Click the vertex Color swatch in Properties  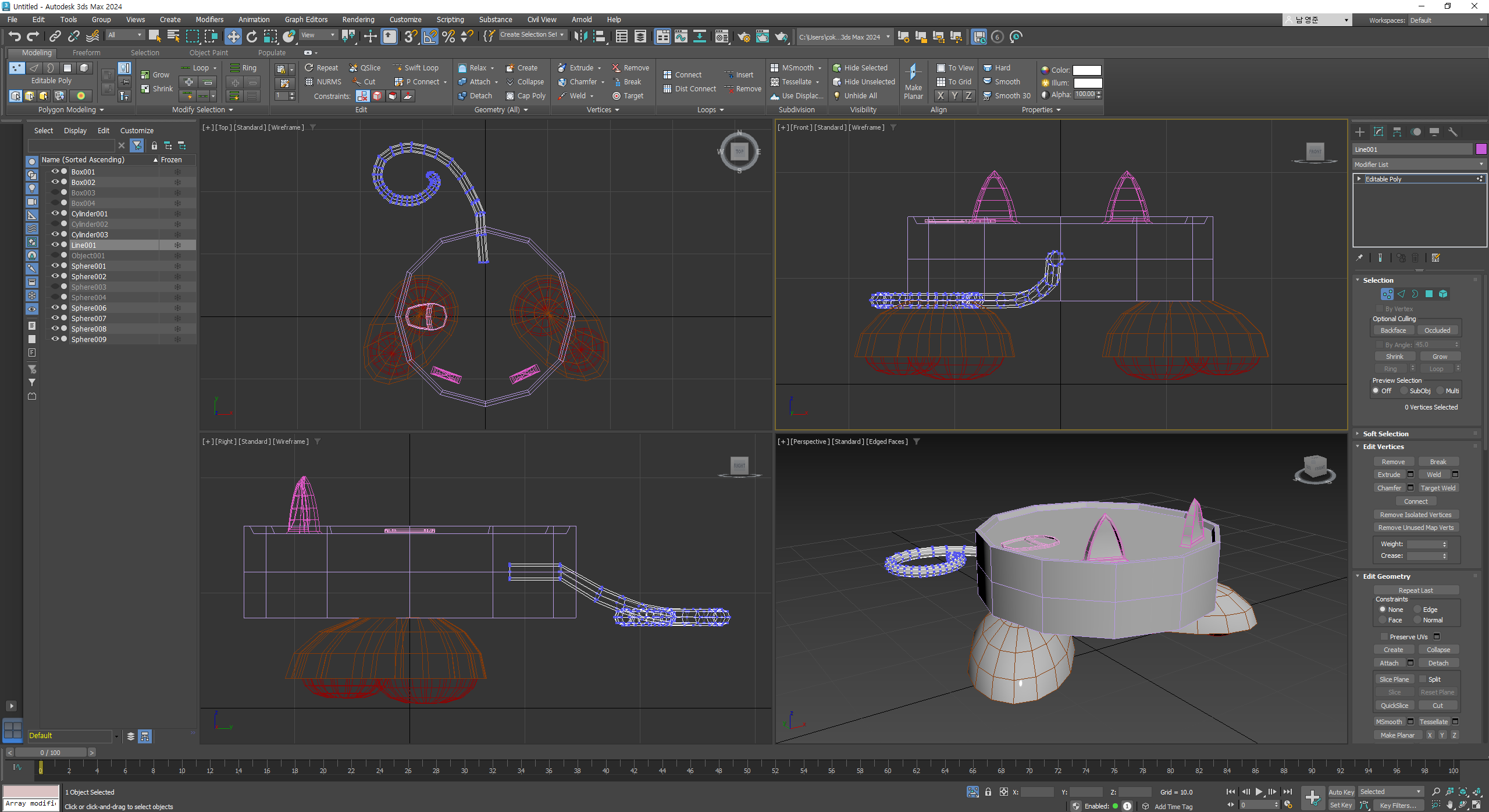click(x=1087, y=70)
